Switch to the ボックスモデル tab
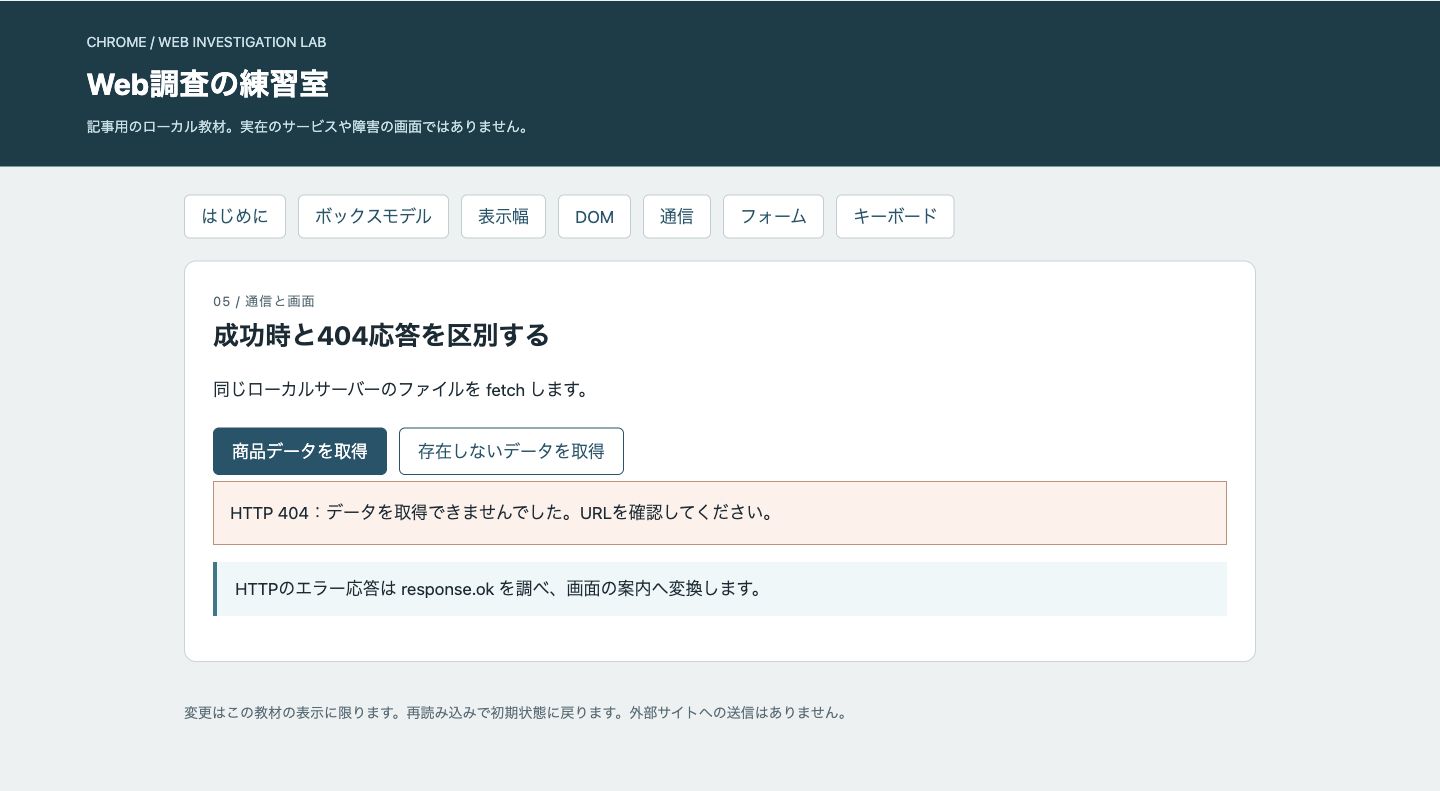This screenshot has height=791, width=1440. point(373,216)
